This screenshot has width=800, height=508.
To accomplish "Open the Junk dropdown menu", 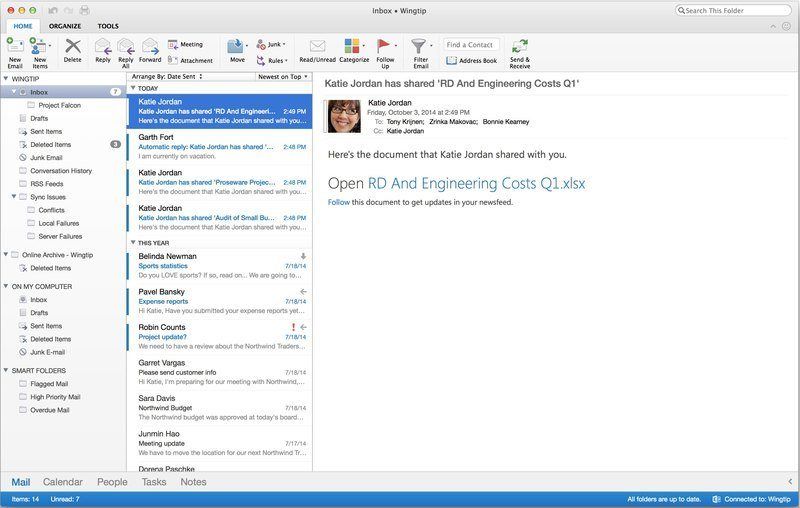I will click(x=273, y=45).
